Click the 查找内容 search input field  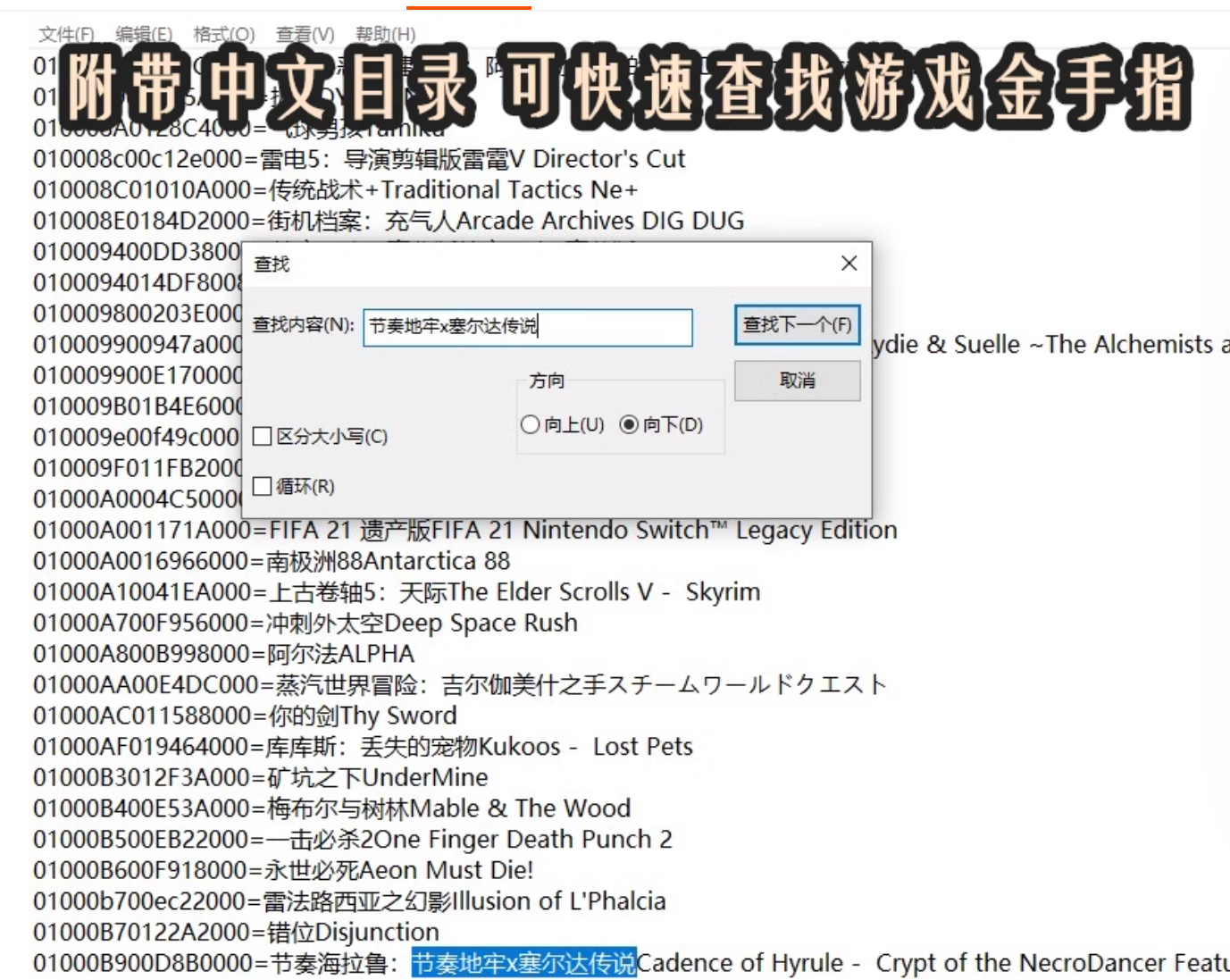click(x=527, y=327)
